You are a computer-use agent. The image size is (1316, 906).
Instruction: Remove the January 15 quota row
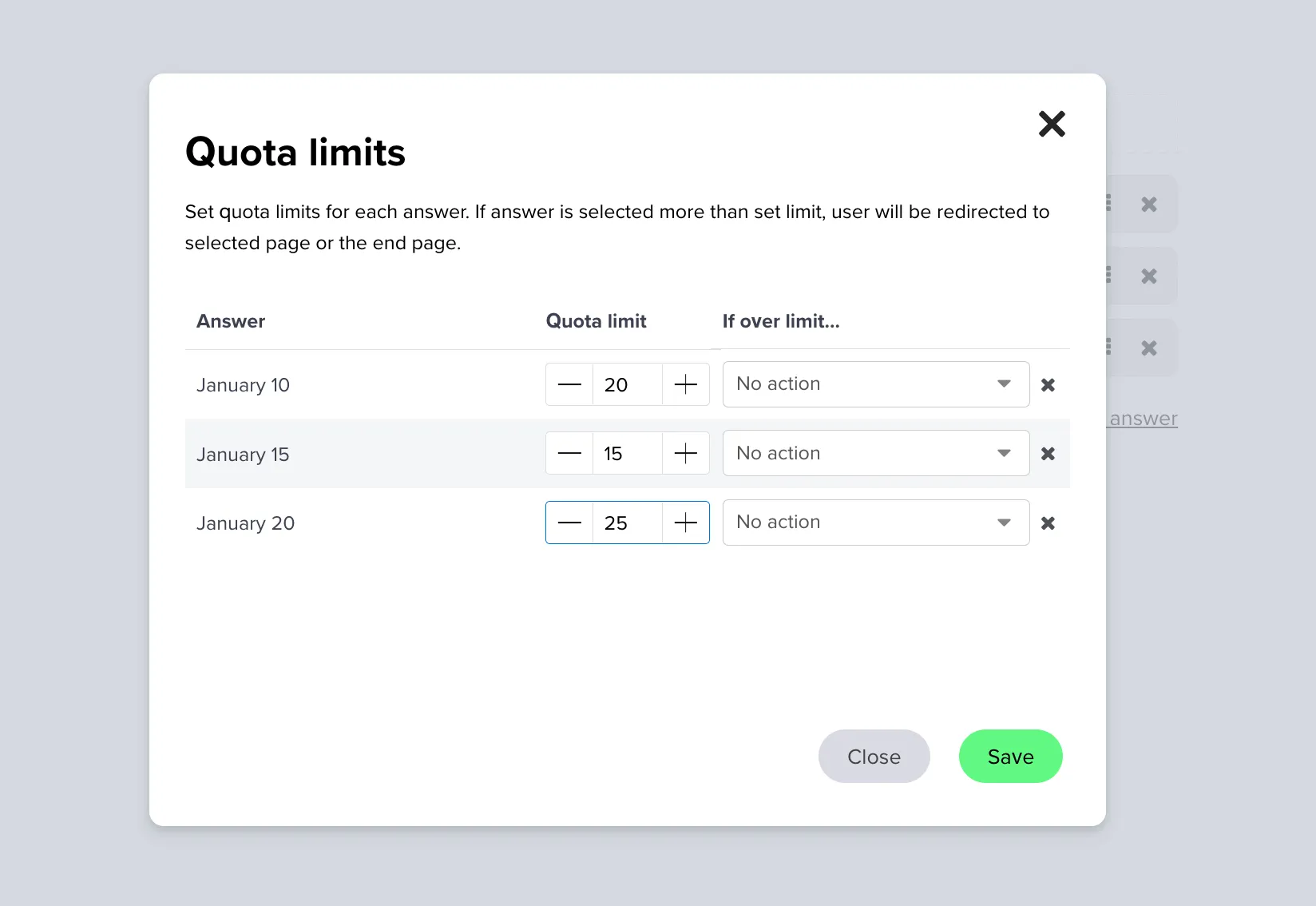(1048, 453)
